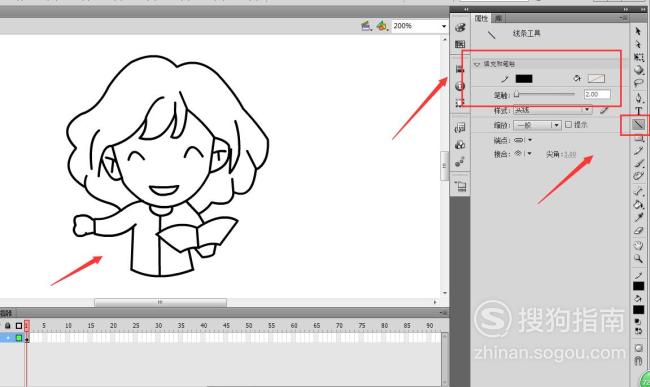Click the stage horizontal scrollbar
650x387 pixels.
[160, 302]
